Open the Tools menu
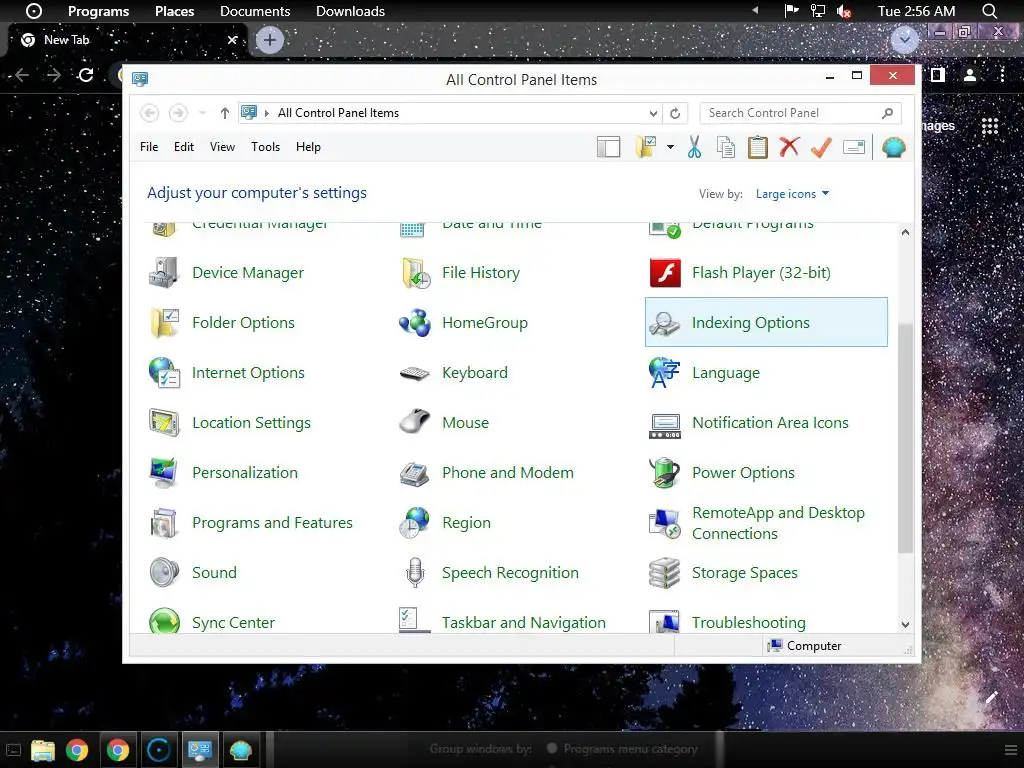1024x768 pixels. [265, 147]
